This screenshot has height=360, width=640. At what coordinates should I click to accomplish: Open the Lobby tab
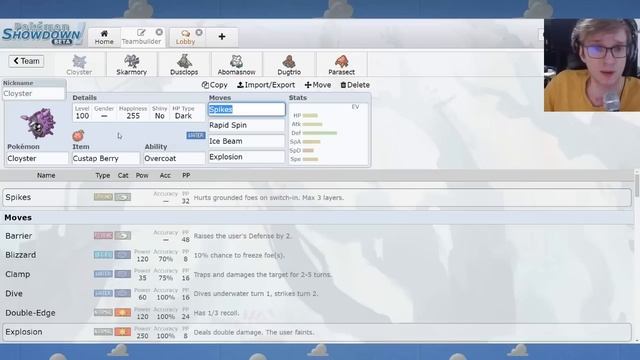click(x=185, y=37)
